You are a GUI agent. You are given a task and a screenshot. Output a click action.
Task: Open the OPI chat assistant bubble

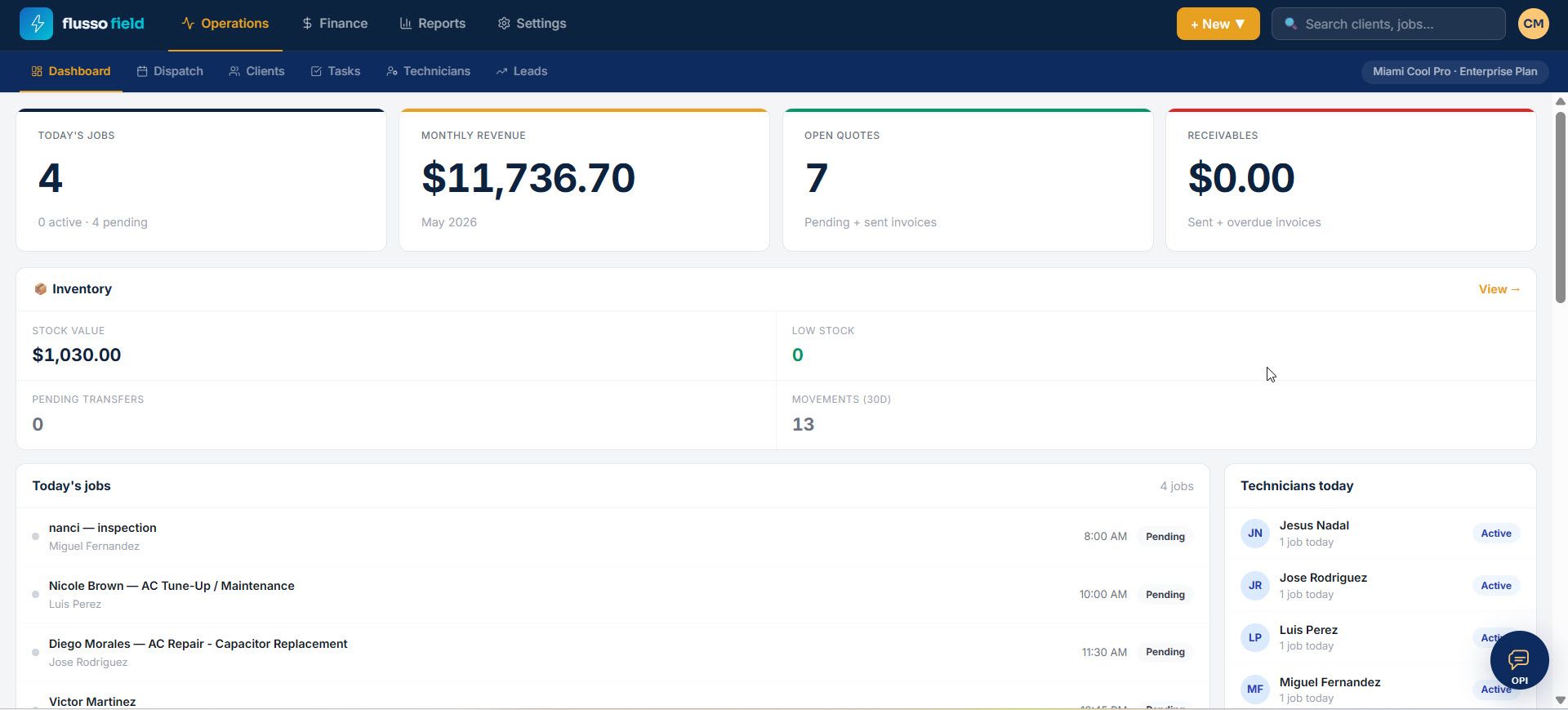coord(1519,660)
